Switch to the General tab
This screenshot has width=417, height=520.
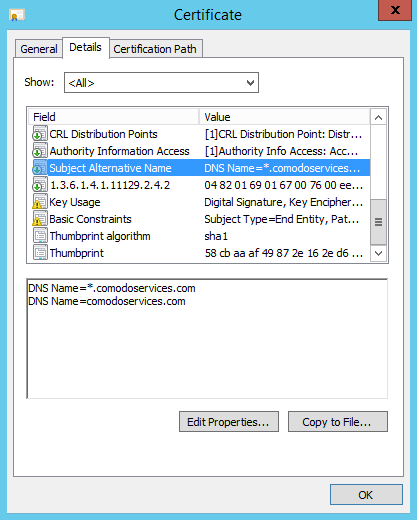tap(39, 49)
